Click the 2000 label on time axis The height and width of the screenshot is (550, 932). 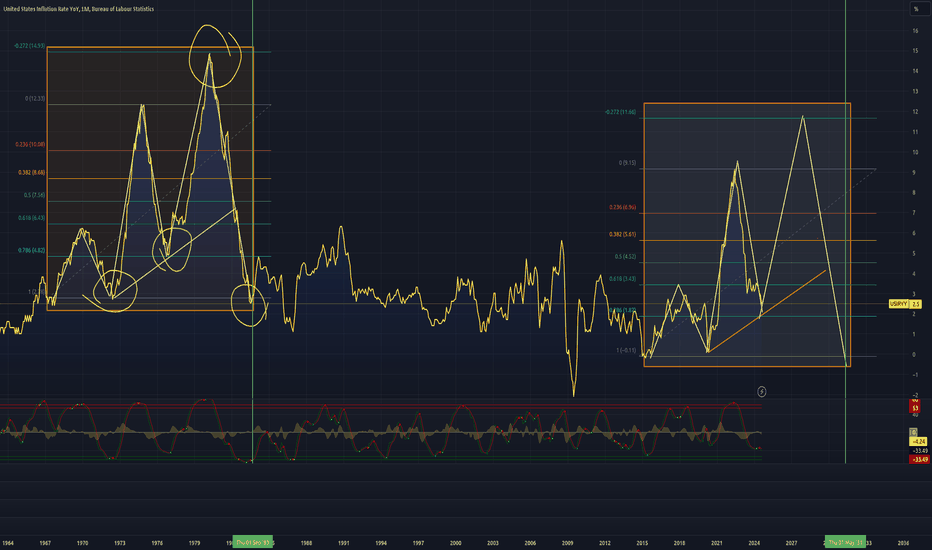455,543
